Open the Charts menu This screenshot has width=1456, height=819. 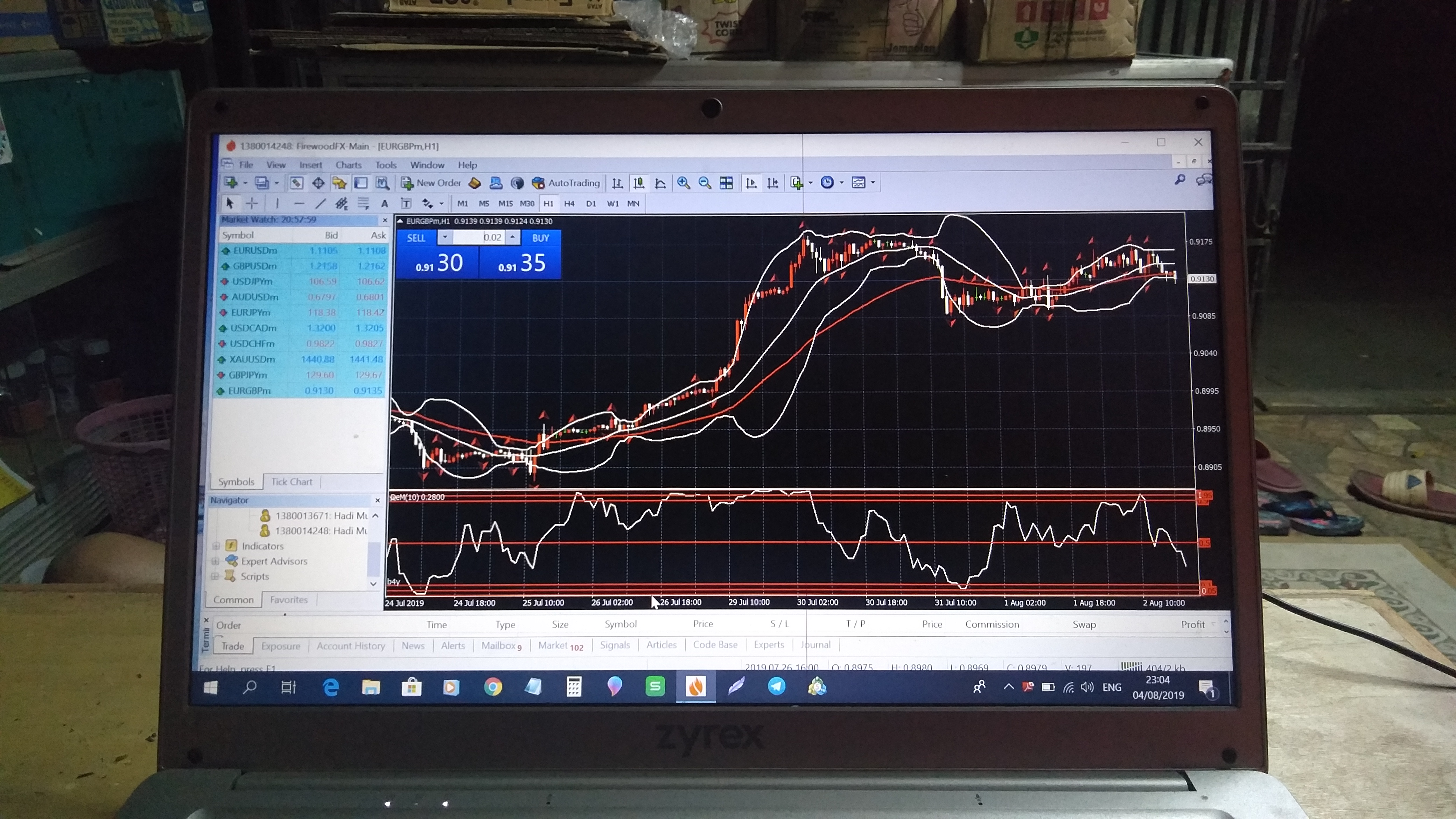click(348, 165)
